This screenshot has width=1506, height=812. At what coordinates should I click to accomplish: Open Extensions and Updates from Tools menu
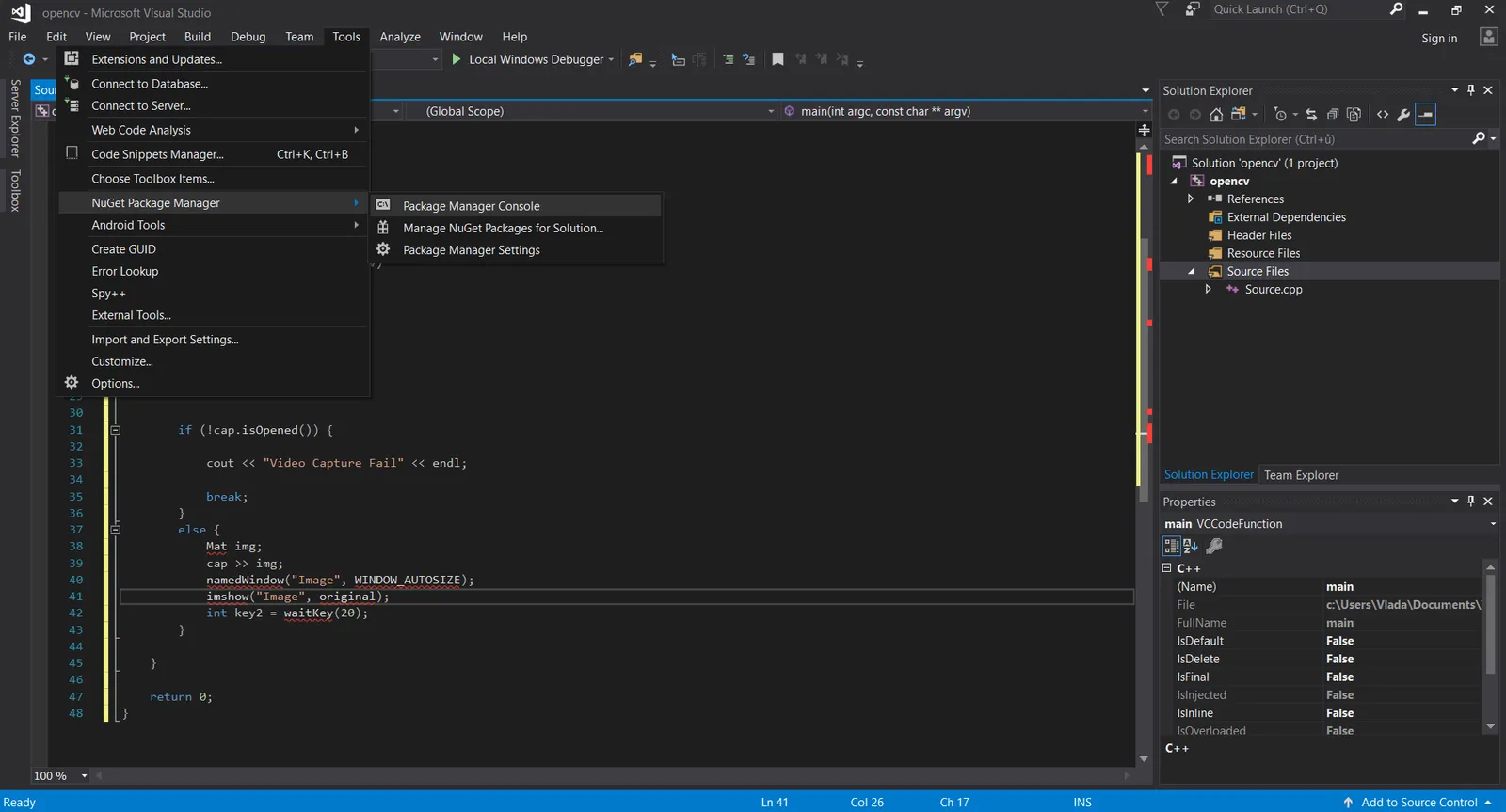(213, 59)
